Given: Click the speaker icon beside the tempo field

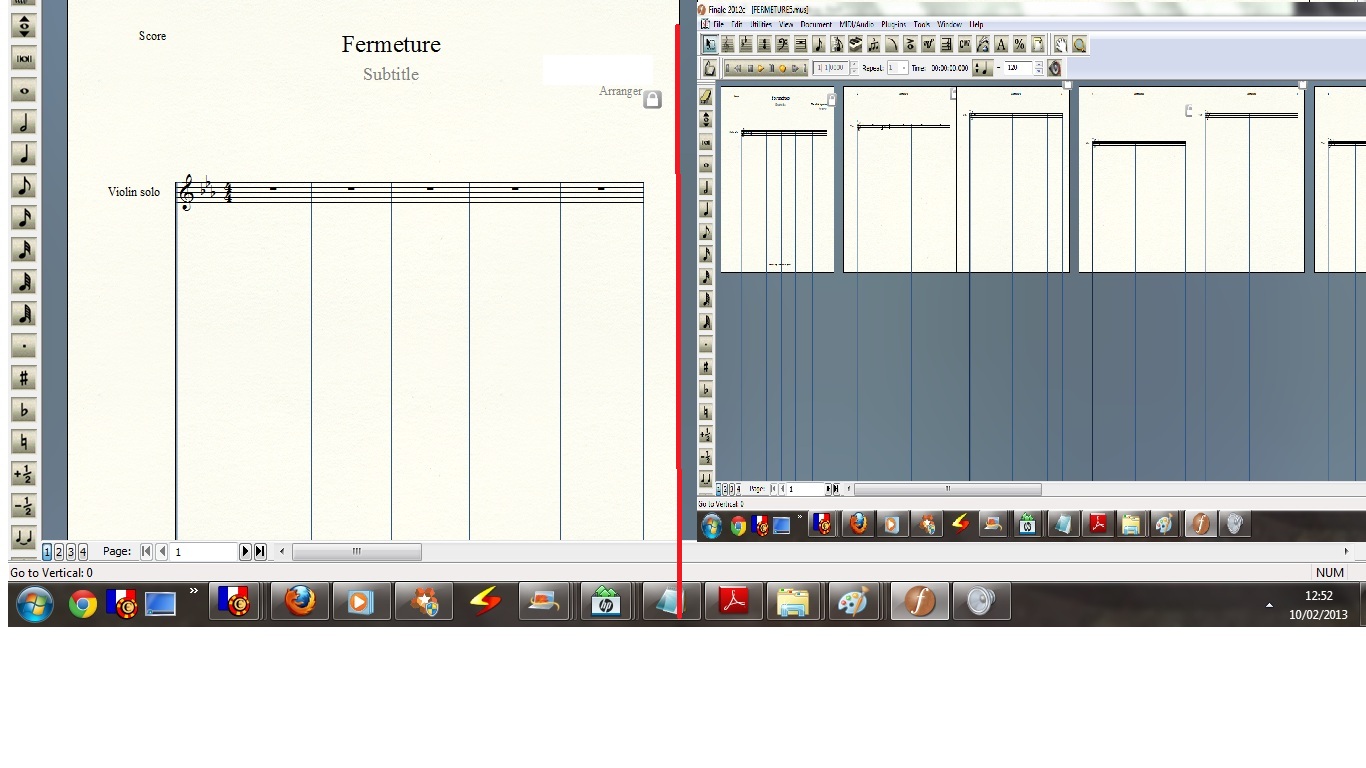Looking at the screenshot, I should point(1054,68).
